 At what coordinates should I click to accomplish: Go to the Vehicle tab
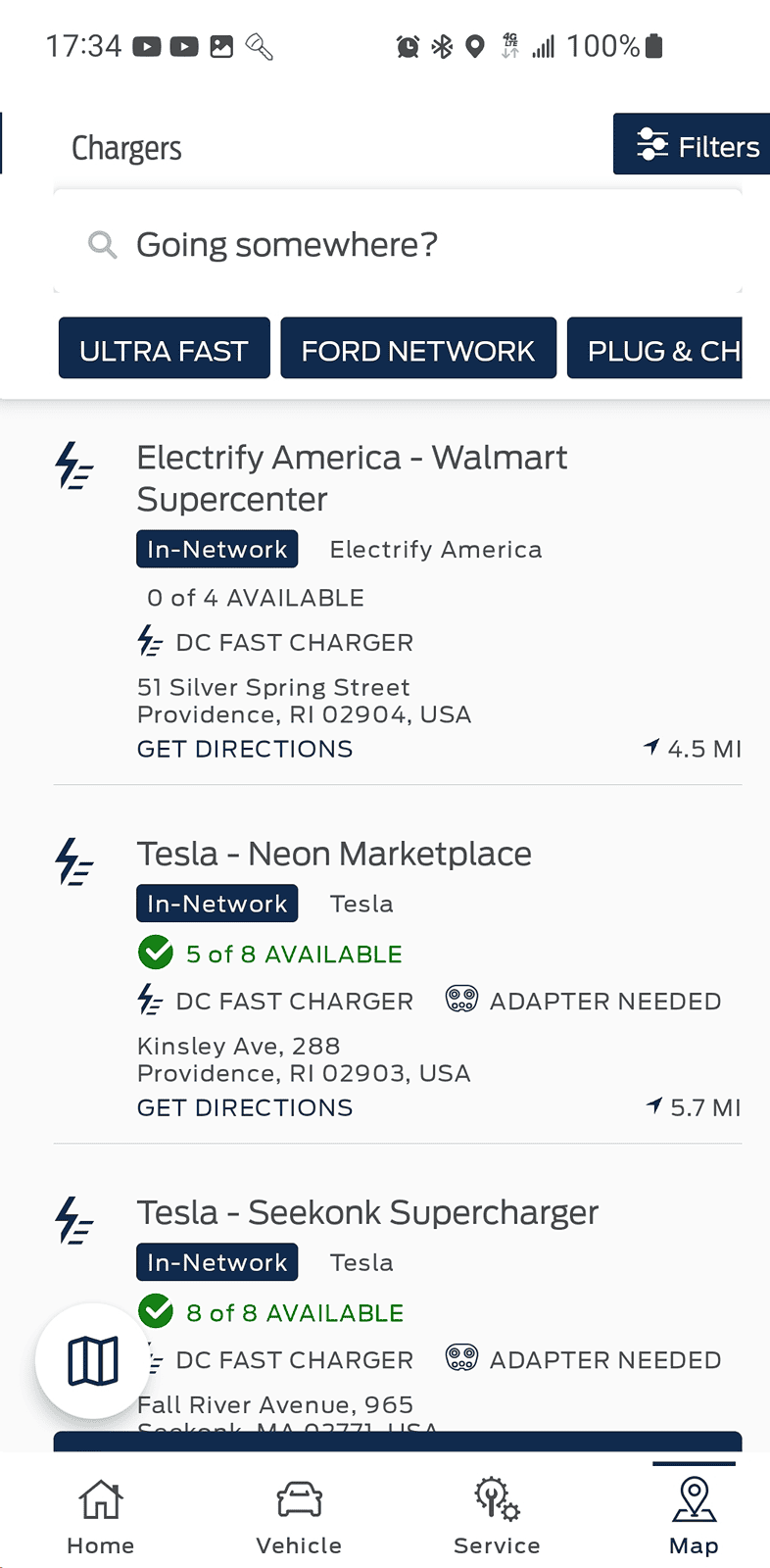[x=299, y=1515]
